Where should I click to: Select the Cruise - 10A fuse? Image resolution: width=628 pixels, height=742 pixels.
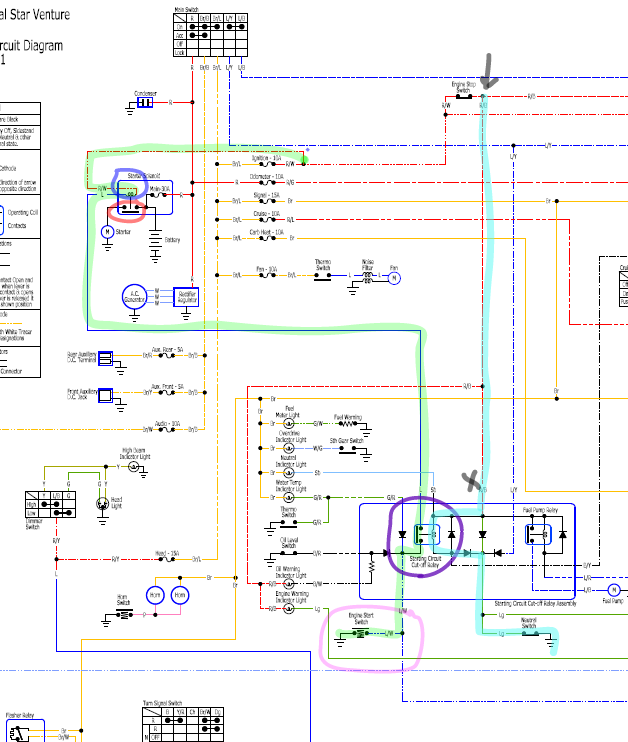pos(267,220)
